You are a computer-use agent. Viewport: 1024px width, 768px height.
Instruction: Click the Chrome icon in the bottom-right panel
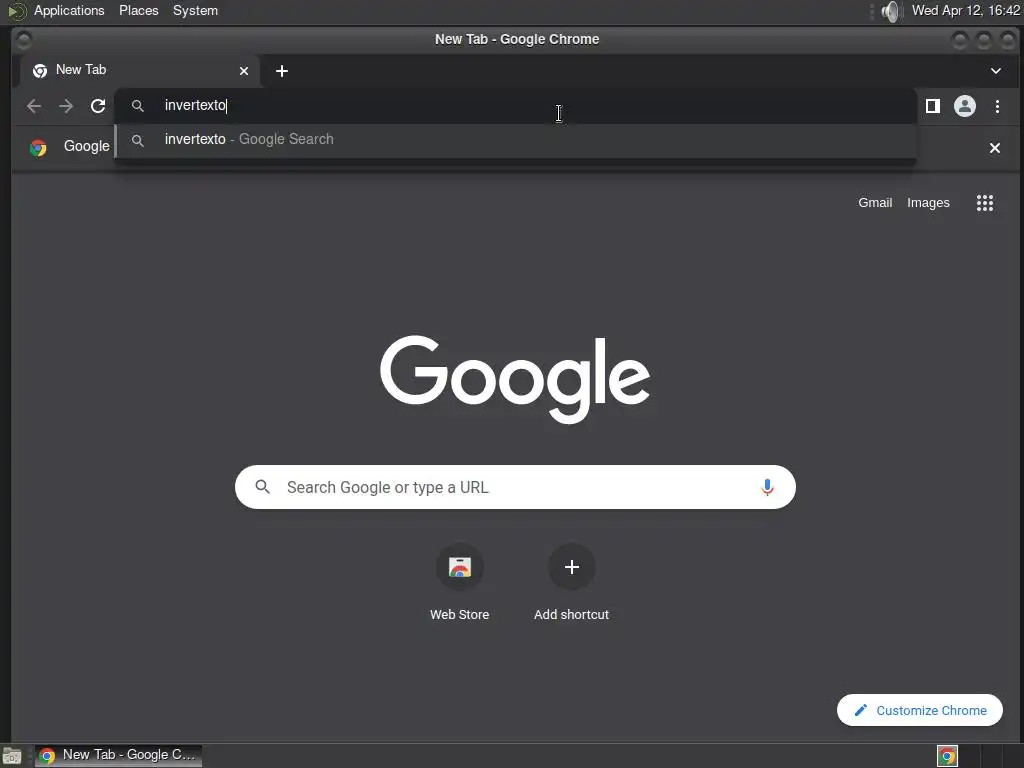(947, 756)
